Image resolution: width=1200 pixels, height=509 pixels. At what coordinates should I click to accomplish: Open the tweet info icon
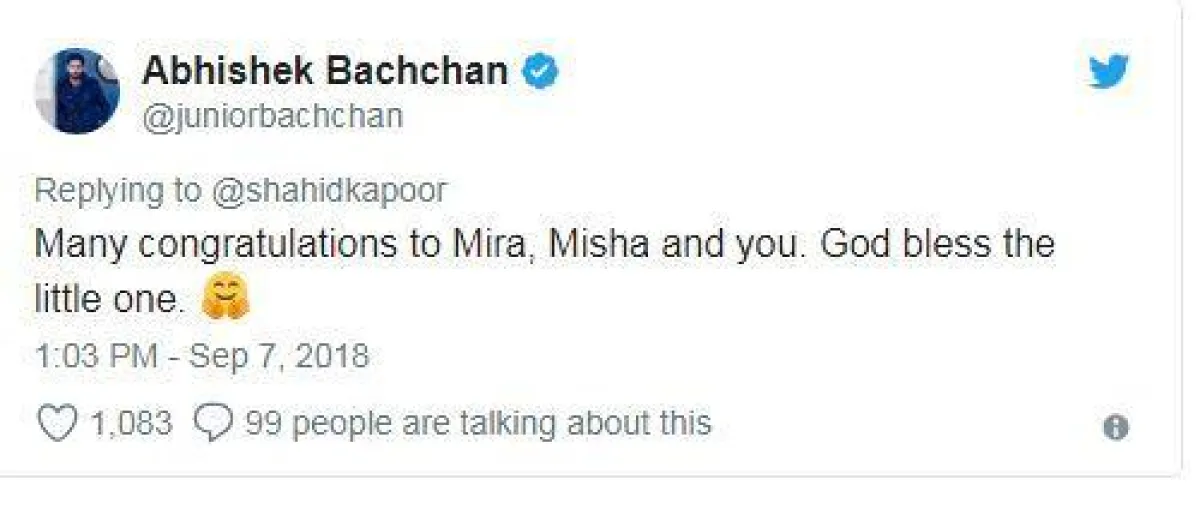(x=1115, y=428)
